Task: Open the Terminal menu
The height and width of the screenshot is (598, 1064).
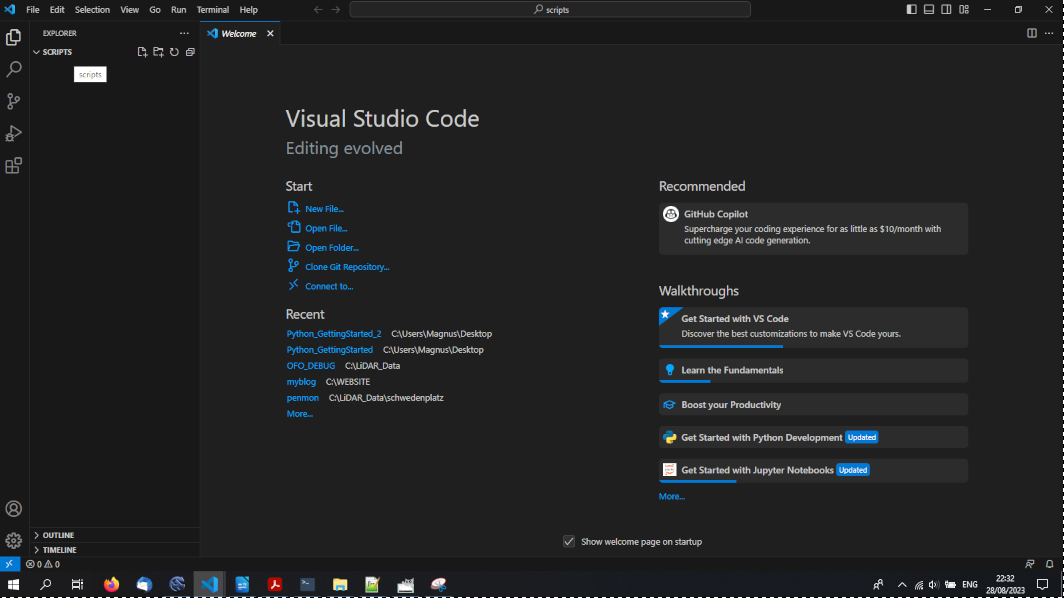Action: point(213,10)
